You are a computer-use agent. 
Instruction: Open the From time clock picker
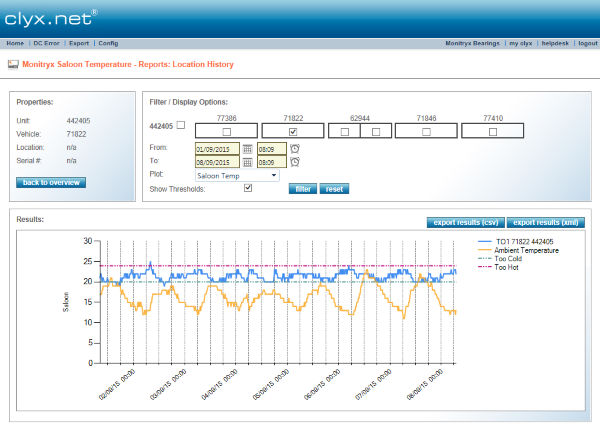(295, 148)
